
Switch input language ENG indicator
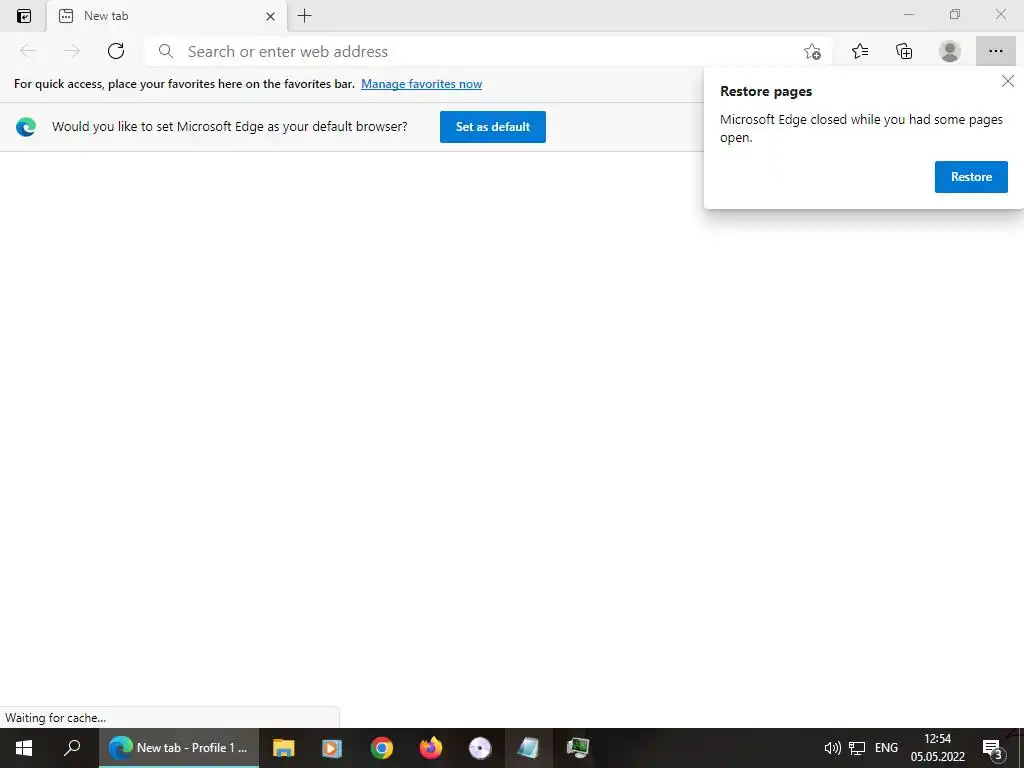click(x=886, y=748)
